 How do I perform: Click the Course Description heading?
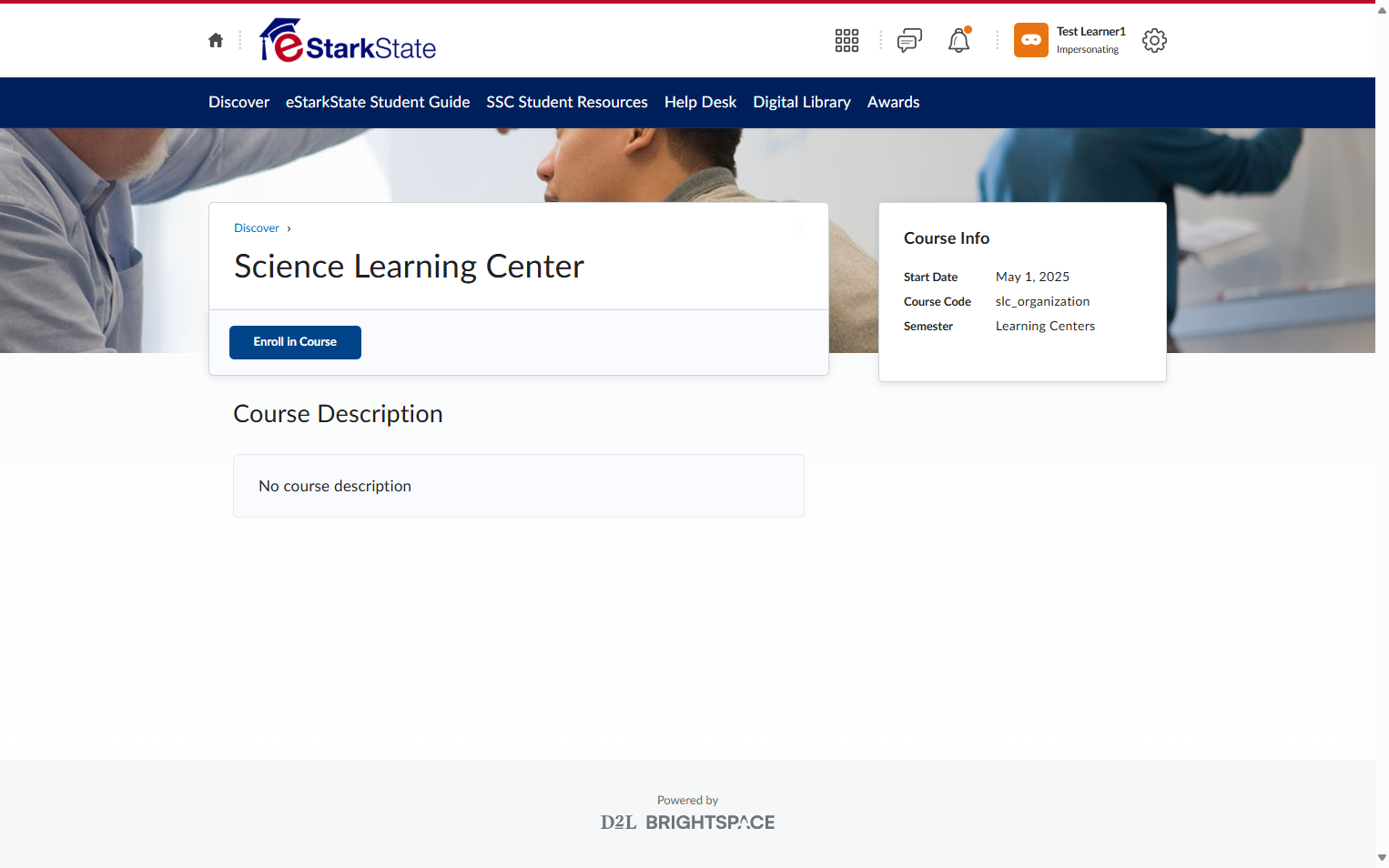point(338,414)
